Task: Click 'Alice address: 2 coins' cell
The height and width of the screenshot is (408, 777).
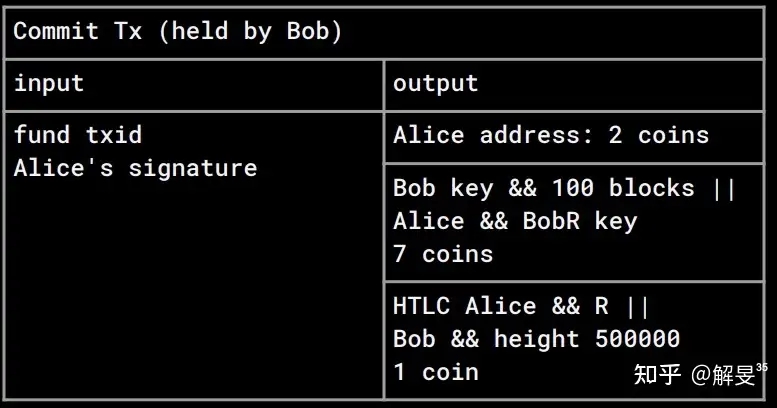Action: pos(550,135)
